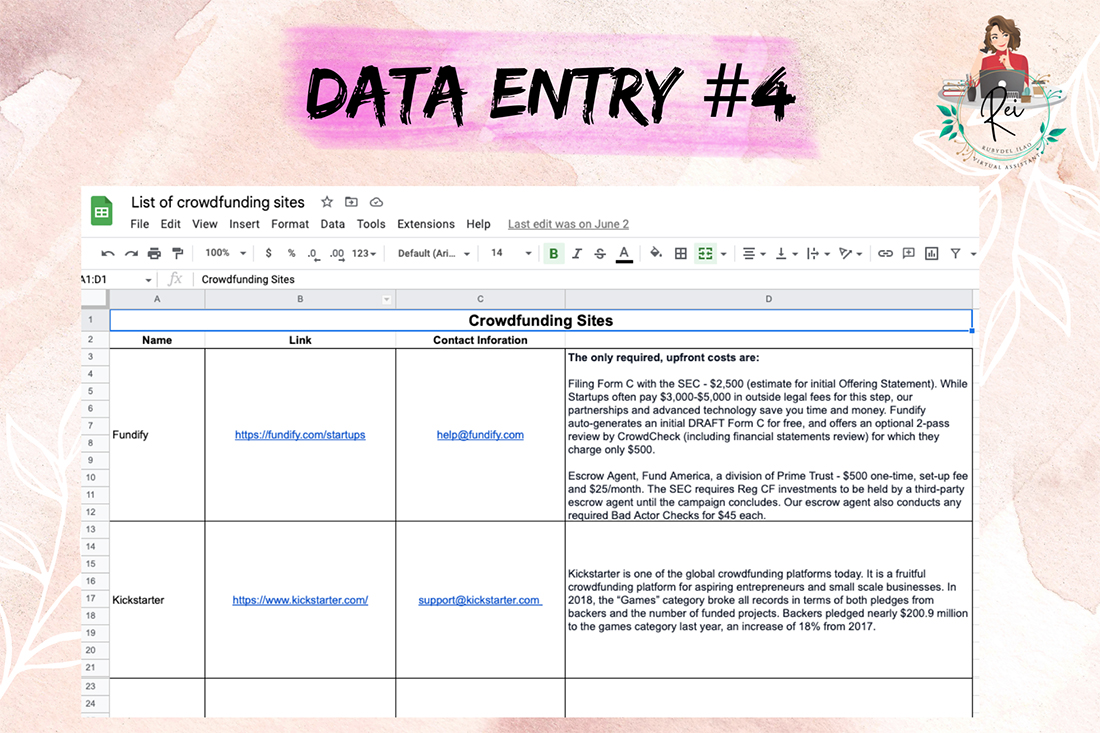The height and width of the screenshot is (733, 1100).
Task: Select column D header
Action: click(769, 299)
